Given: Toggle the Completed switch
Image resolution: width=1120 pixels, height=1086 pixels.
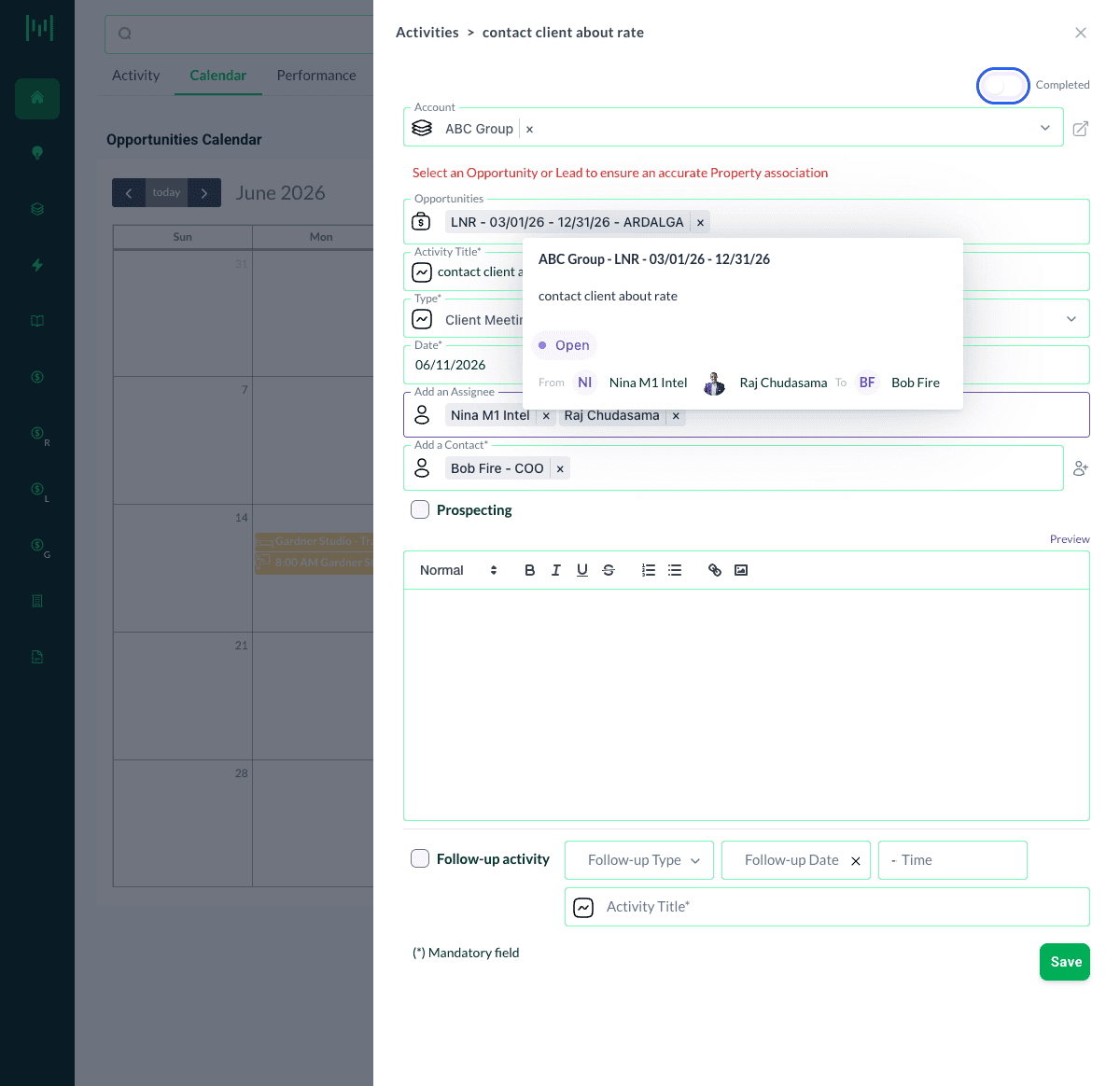Looking at the screenshot, I should (x=1003, y=86).
